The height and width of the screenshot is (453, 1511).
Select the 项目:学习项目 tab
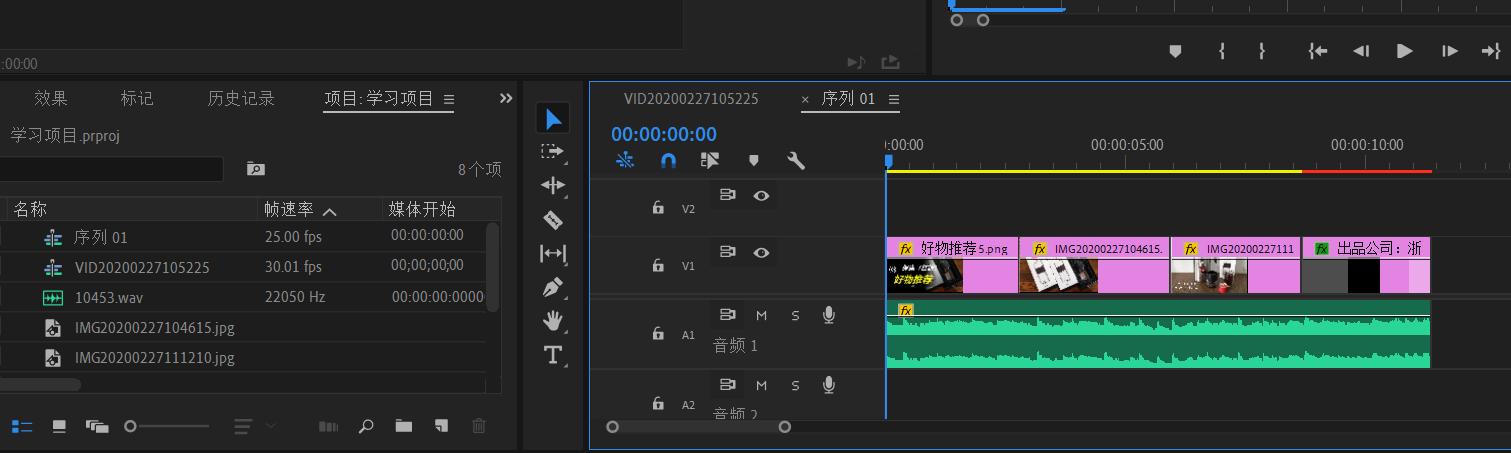[x=379, y=98]
